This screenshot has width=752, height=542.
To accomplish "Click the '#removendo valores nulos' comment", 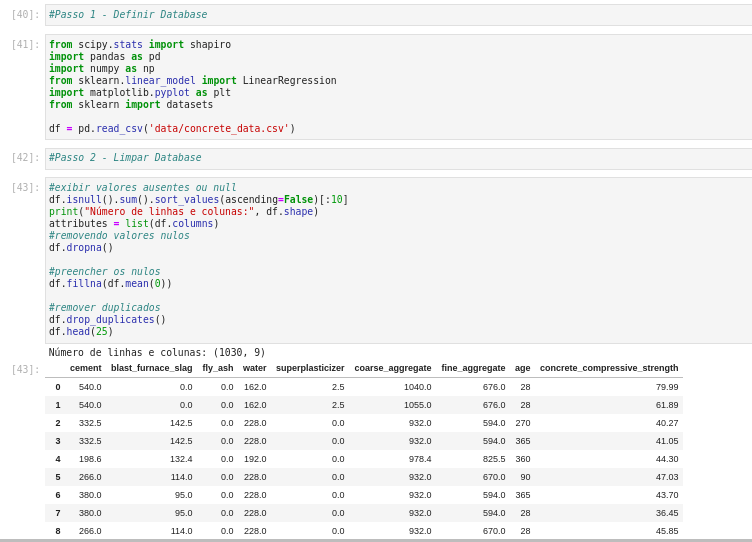I will (119, 236).
